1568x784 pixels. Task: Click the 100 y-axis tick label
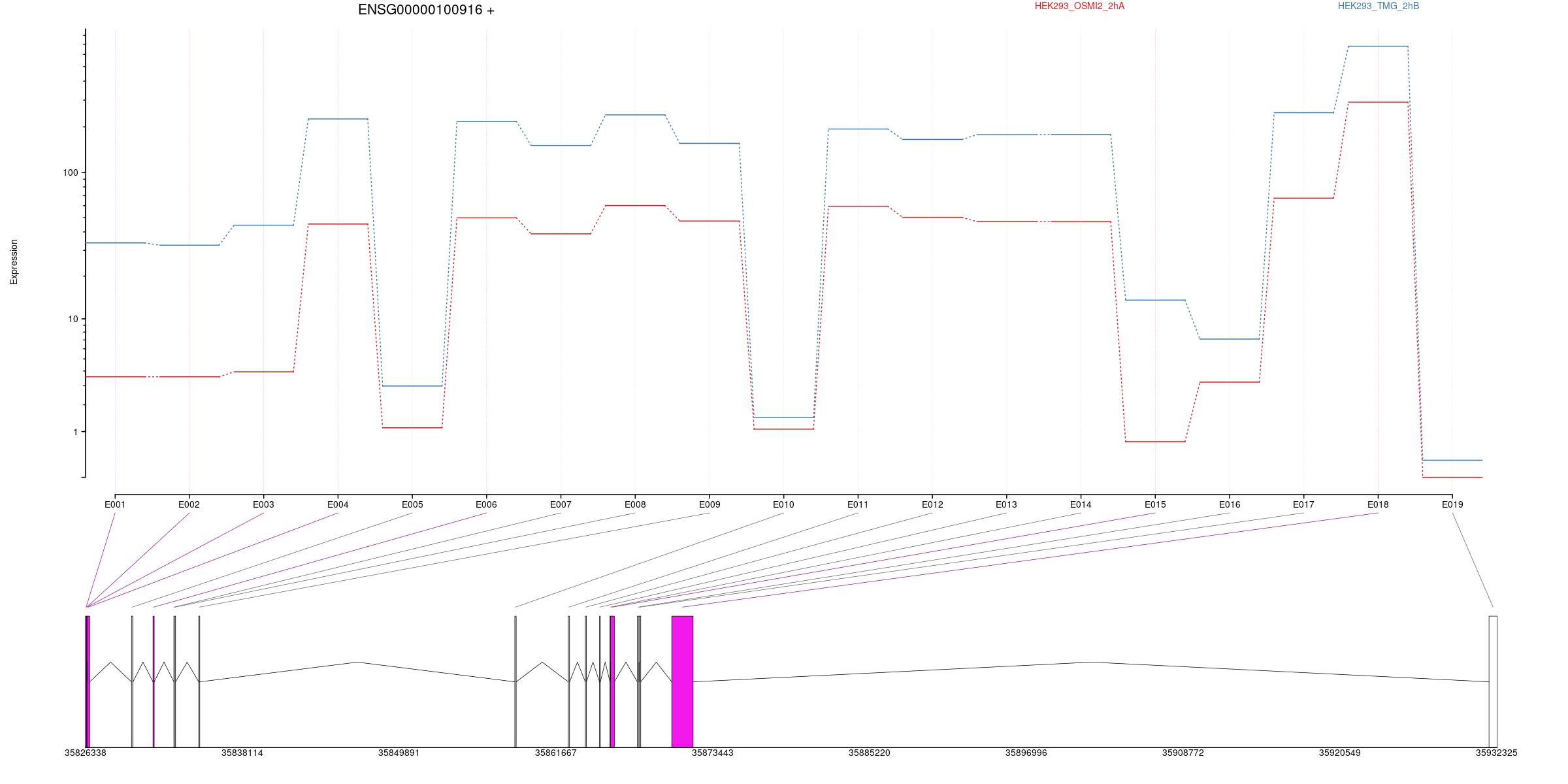pos(70,172)
